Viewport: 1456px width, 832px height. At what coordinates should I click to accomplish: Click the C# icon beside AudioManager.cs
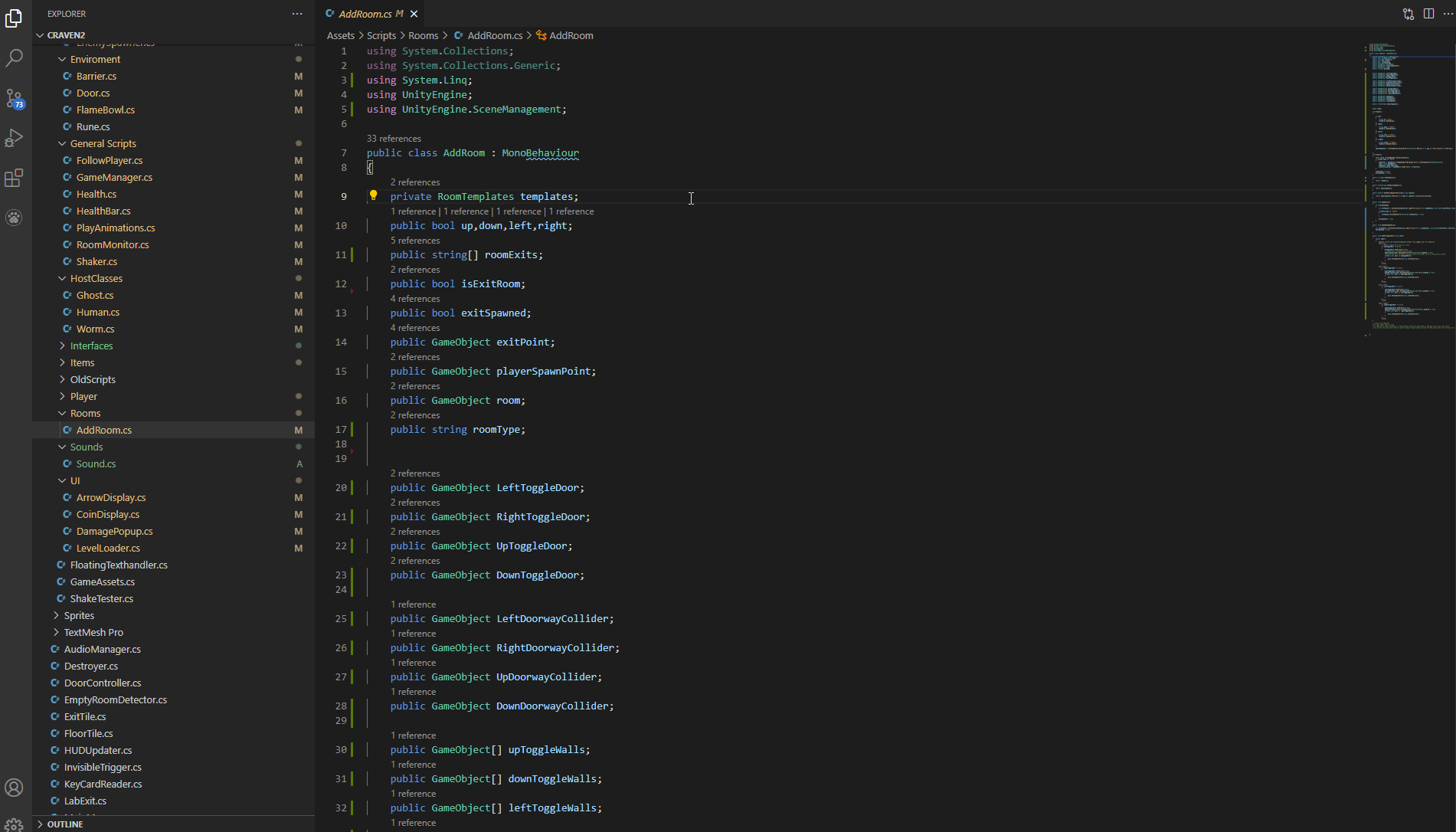click(x=55, y=649)
